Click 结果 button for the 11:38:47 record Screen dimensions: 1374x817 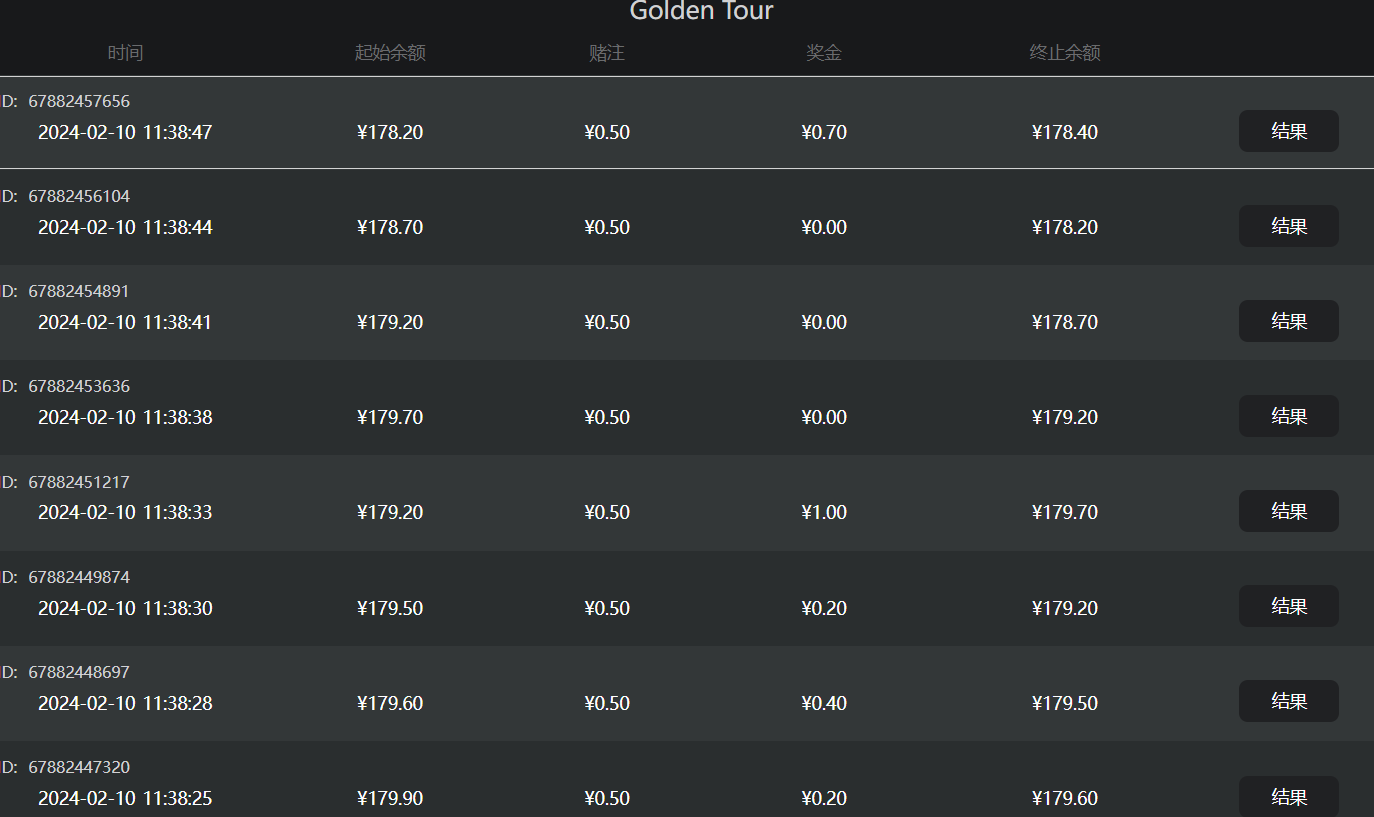pos(1288,131)
